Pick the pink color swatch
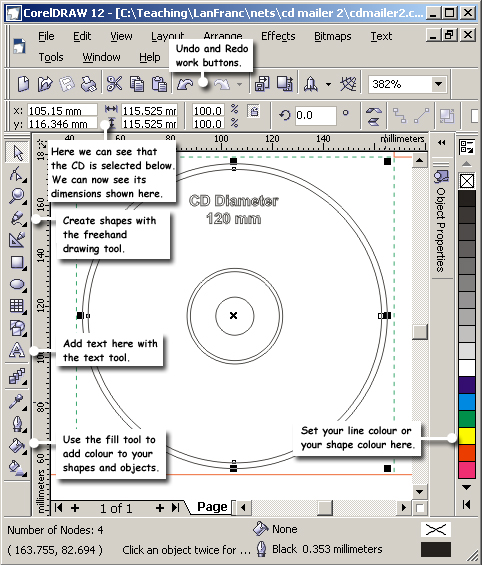Viewport: 482px width, 565px height. click(467, 470)
